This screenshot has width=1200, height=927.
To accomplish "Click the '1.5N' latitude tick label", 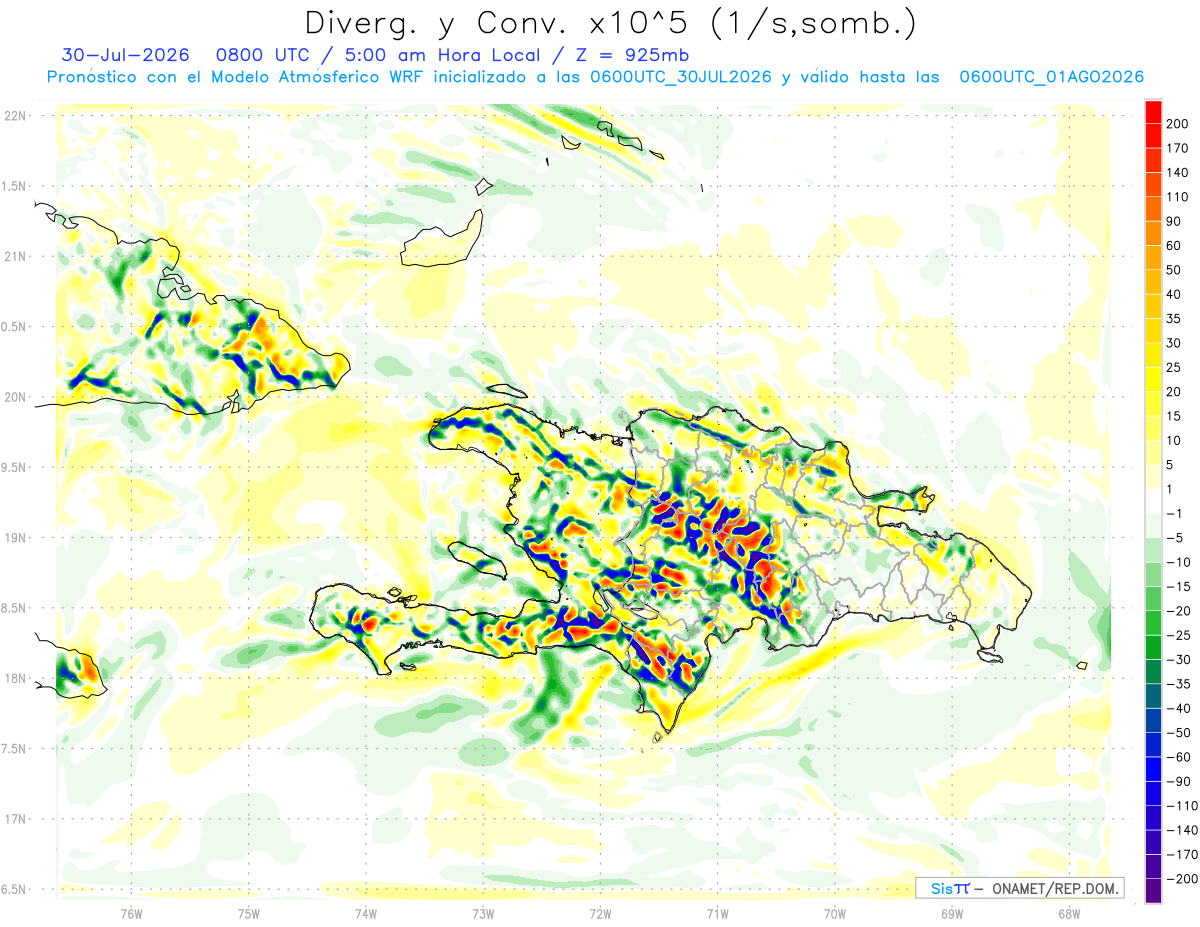I will tap(14, 187).
